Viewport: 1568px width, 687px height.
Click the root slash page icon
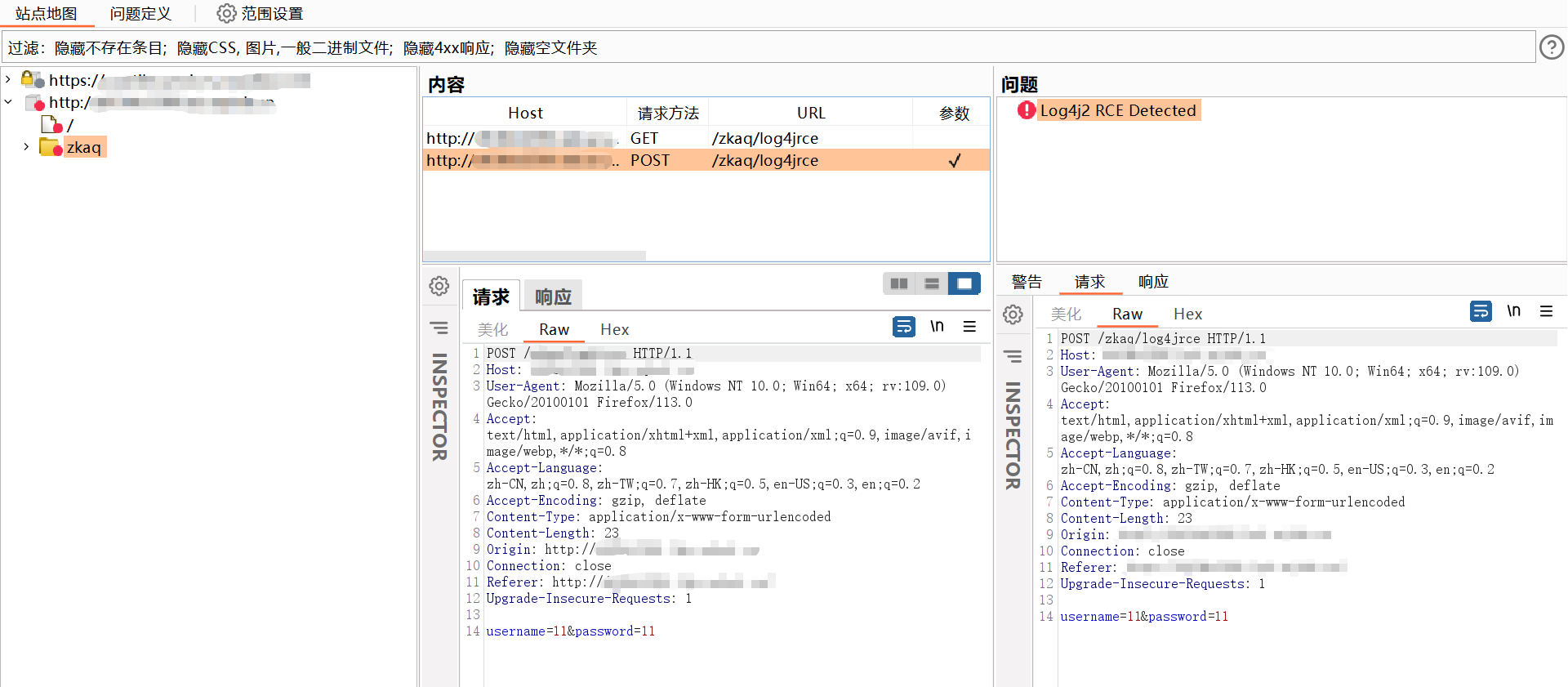[52, 124]
